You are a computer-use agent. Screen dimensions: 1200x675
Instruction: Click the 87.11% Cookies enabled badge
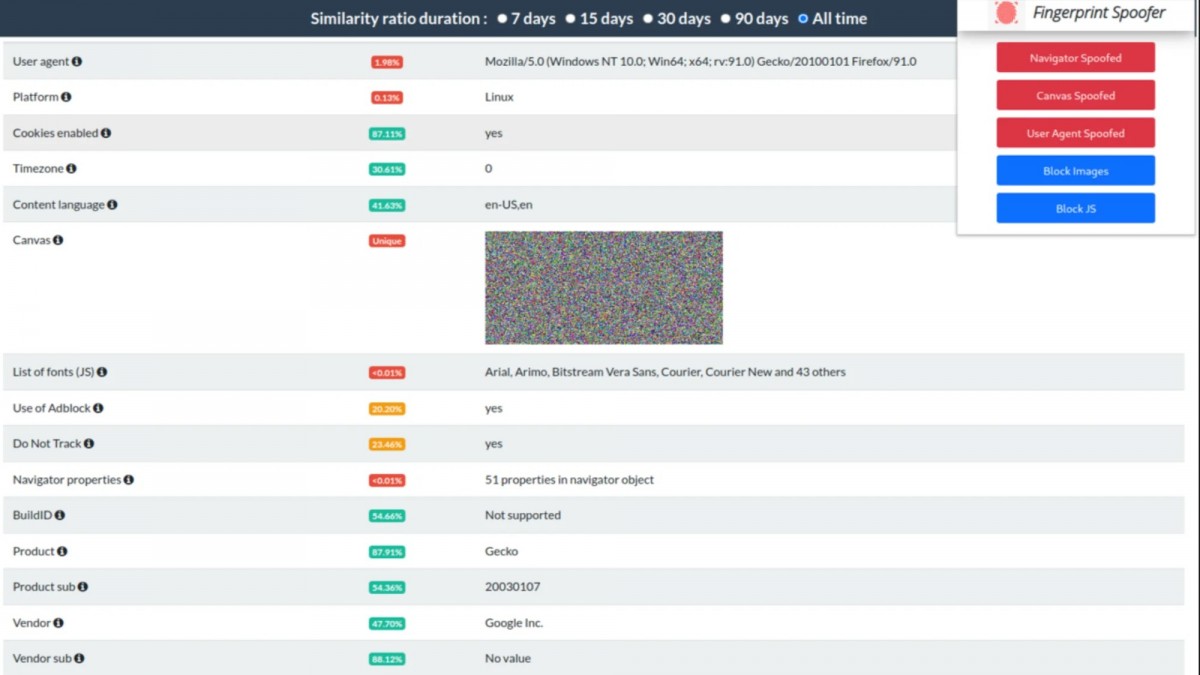[387, 134]
